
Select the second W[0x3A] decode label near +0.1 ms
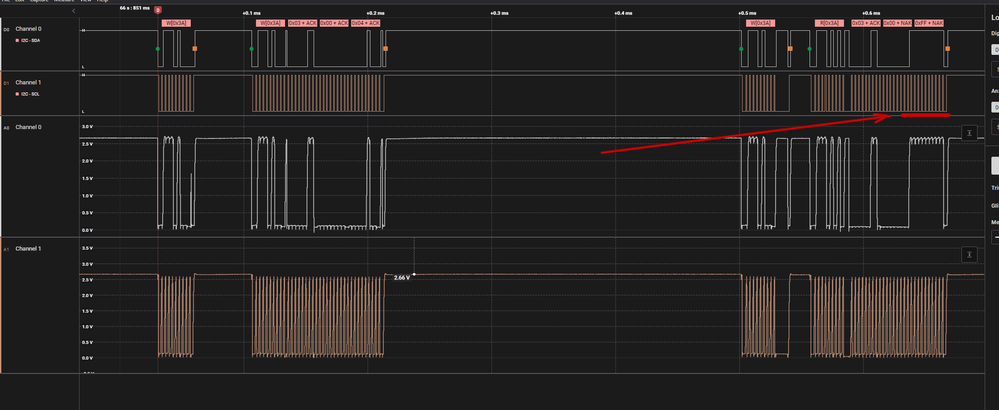270,23
